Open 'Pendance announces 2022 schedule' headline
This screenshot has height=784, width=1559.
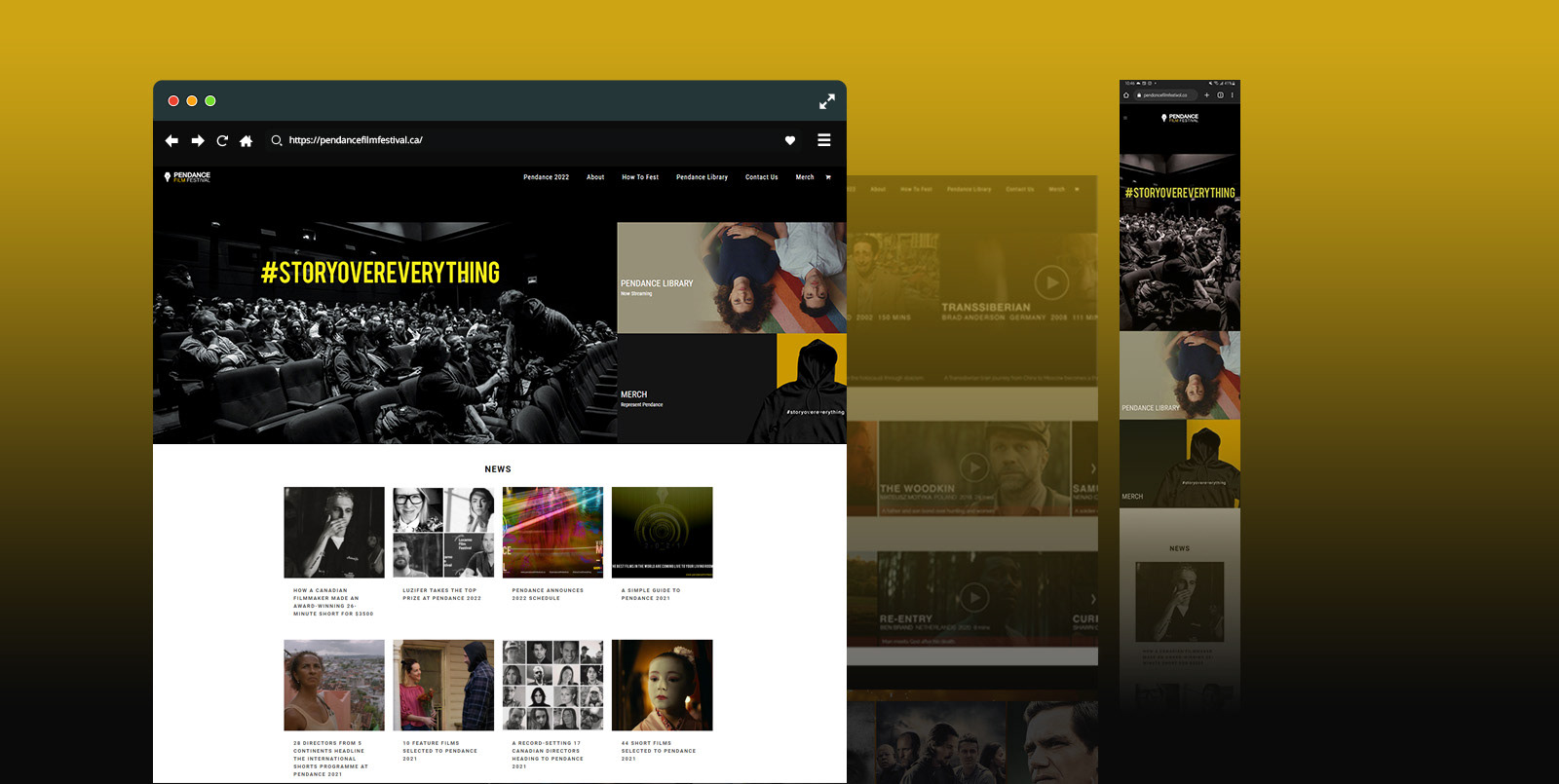pyautogui.click(x=548, y=594)
